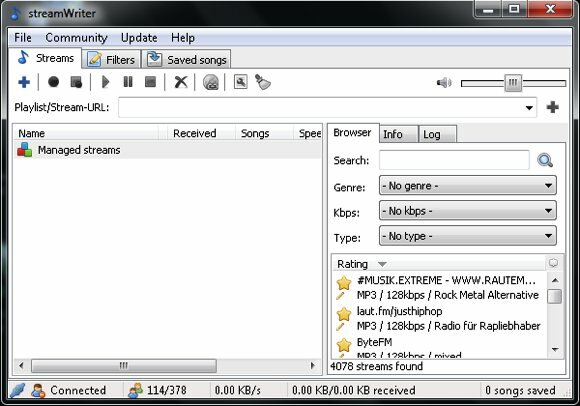Click the user icon beside Connected

[38, 390]
